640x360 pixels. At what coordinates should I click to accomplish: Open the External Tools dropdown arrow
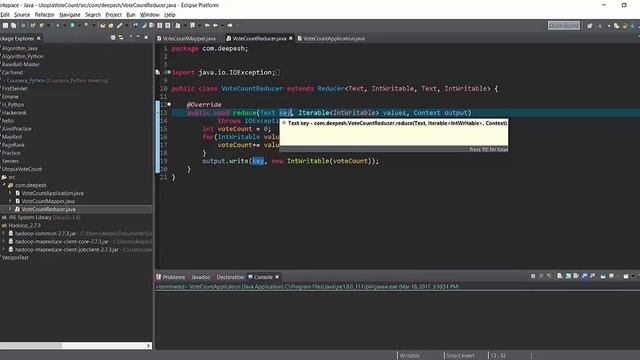[94, 25]
